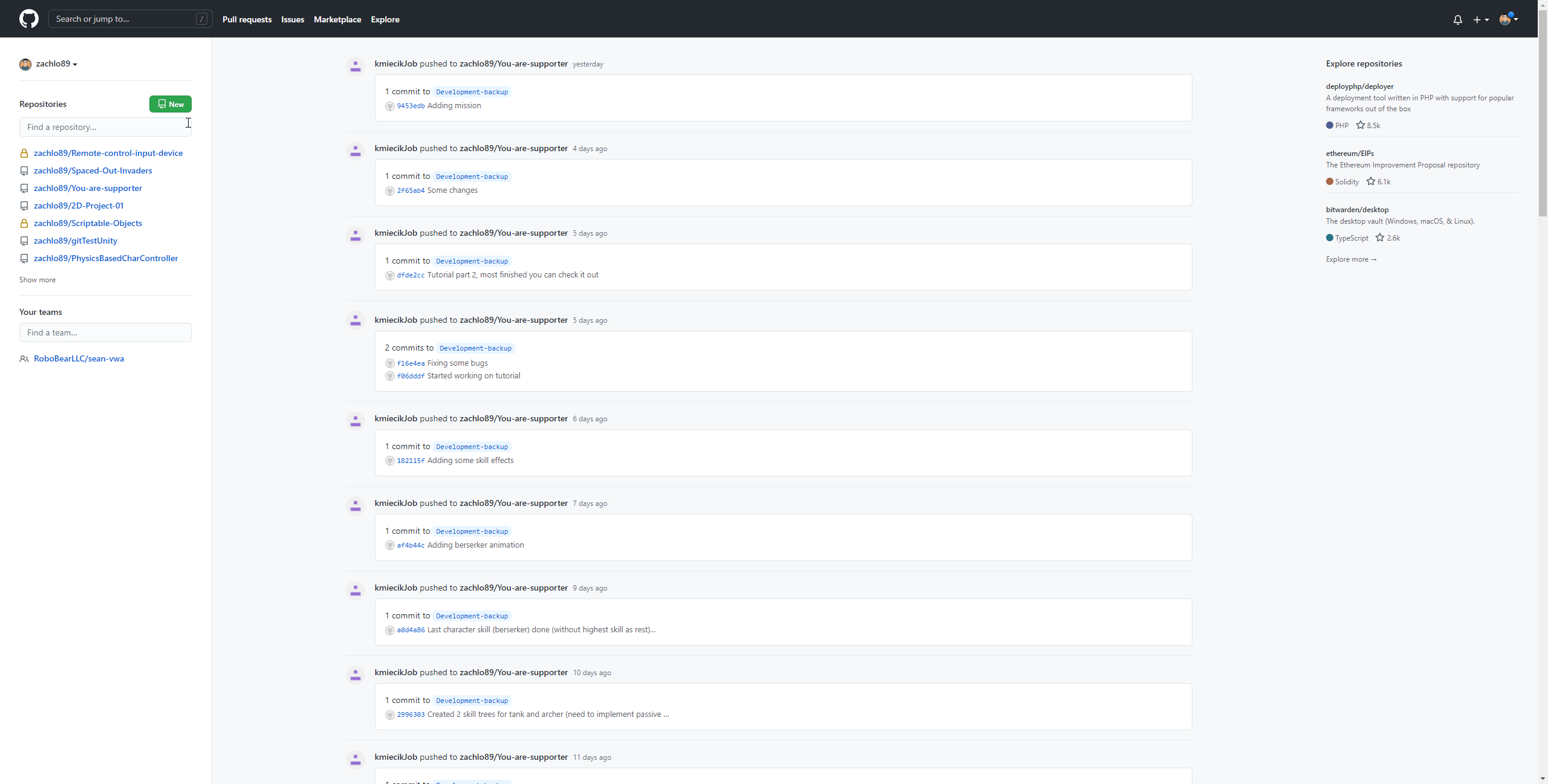Open the user avatar menu in header

[1509, 19]
